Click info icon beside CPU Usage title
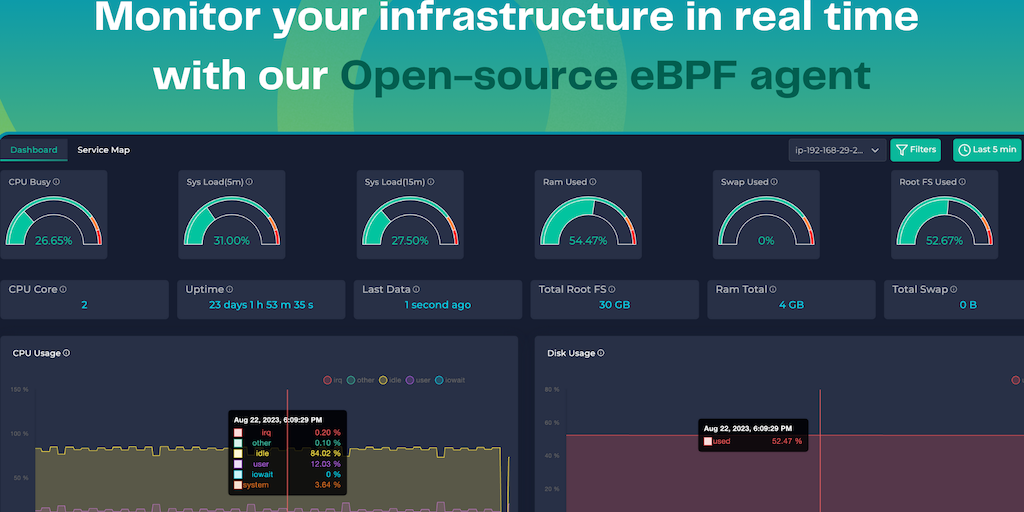 67,353
